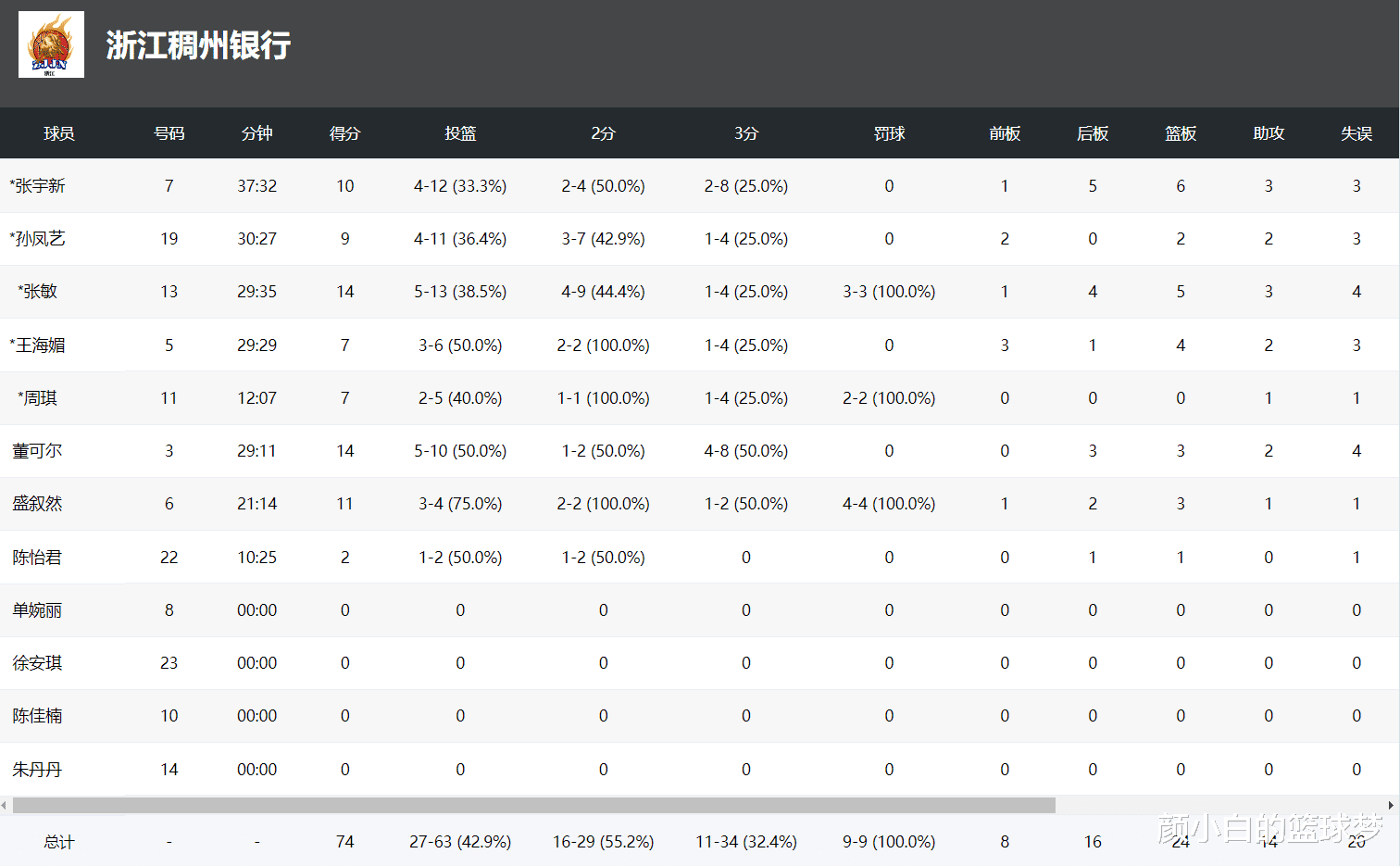Open player 董可尔's name
This screenshot has width=1400, height=866.
click(37, 451)
